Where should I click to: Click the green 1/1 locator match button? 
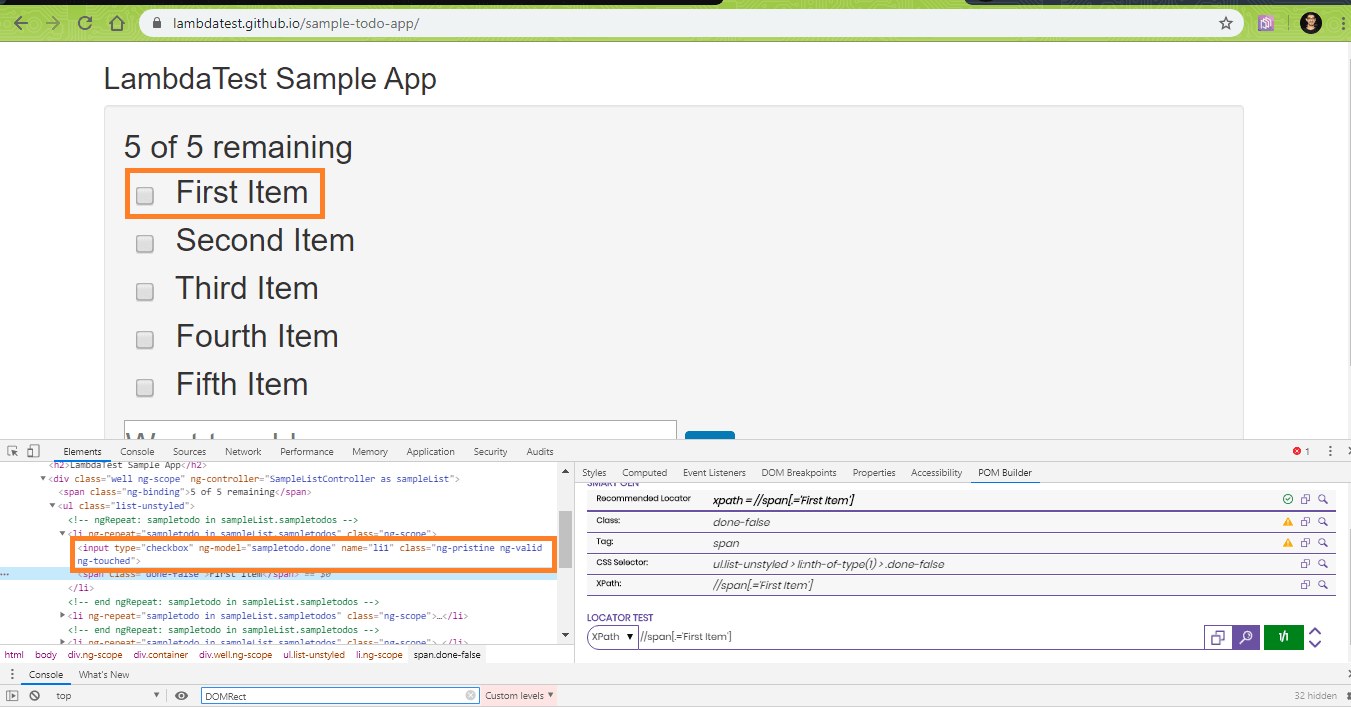click(x=1283, y=637)
